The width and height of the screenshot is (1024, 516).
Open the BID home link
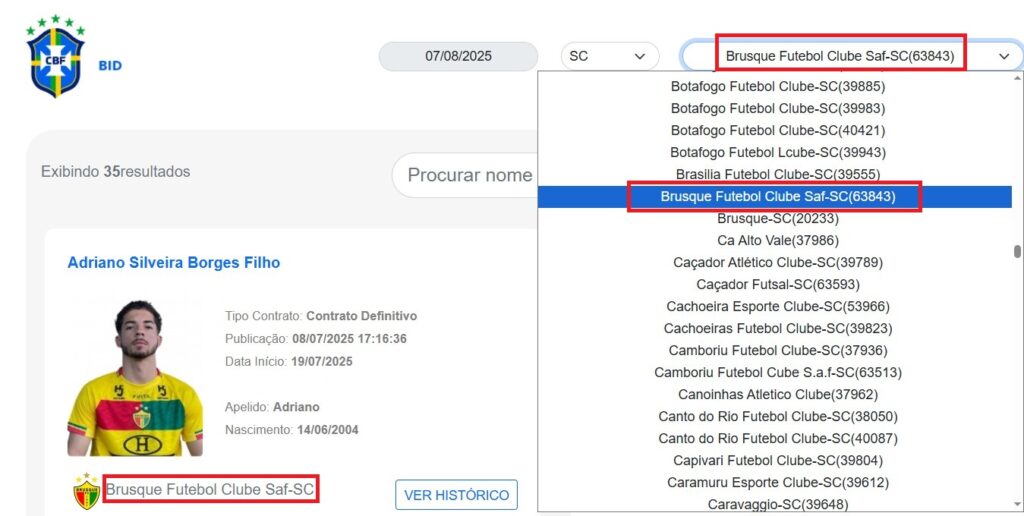click(x=110, y=65)
